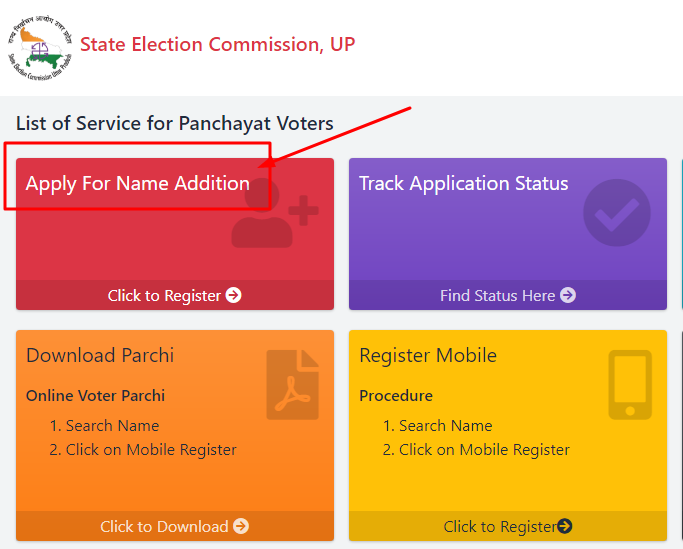Click the Download Parchi card title
The width and height of the screenshot is (683, 549).
pos(100,355)
